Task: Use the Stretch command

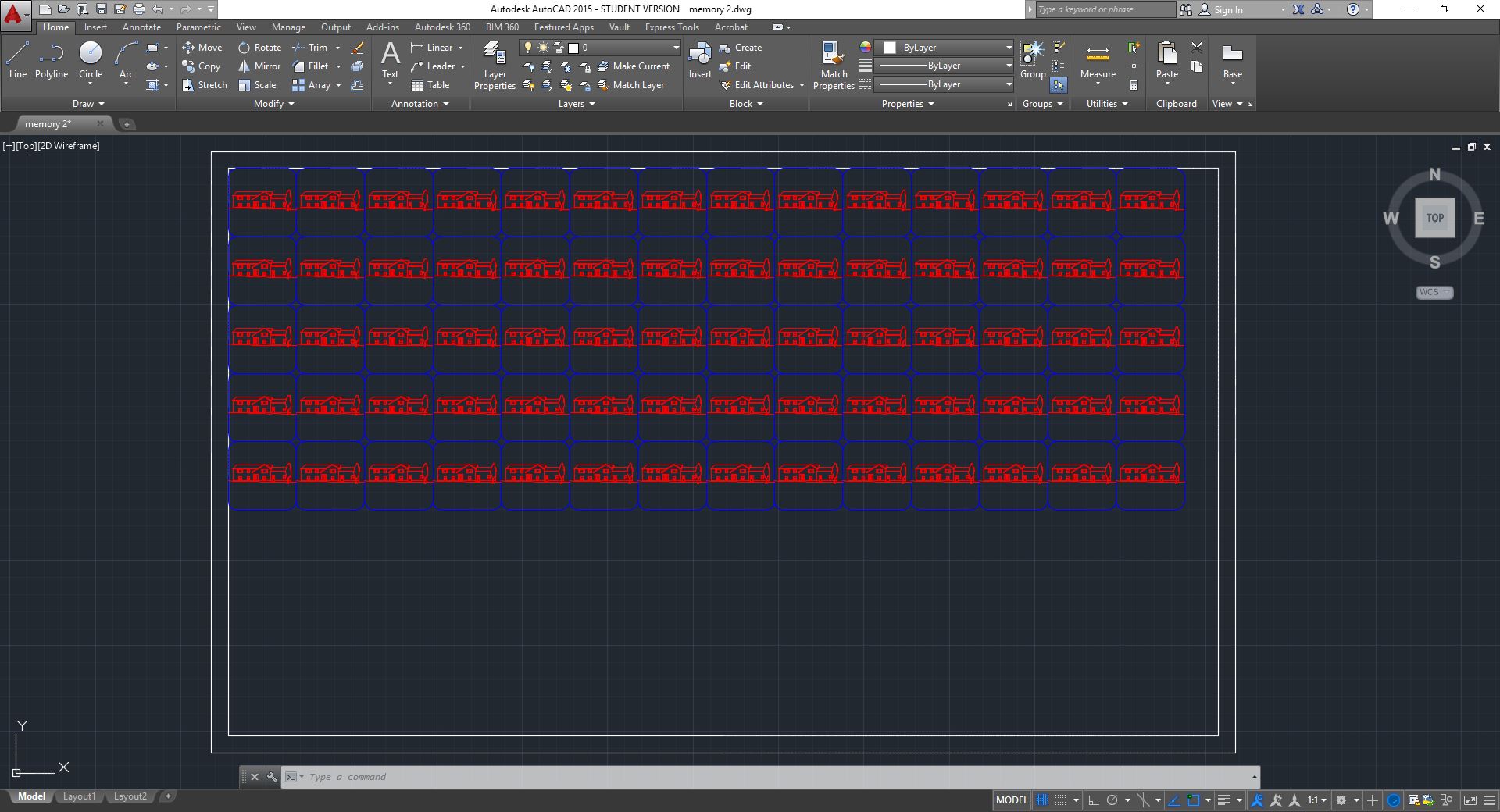Action: (205, 85)
